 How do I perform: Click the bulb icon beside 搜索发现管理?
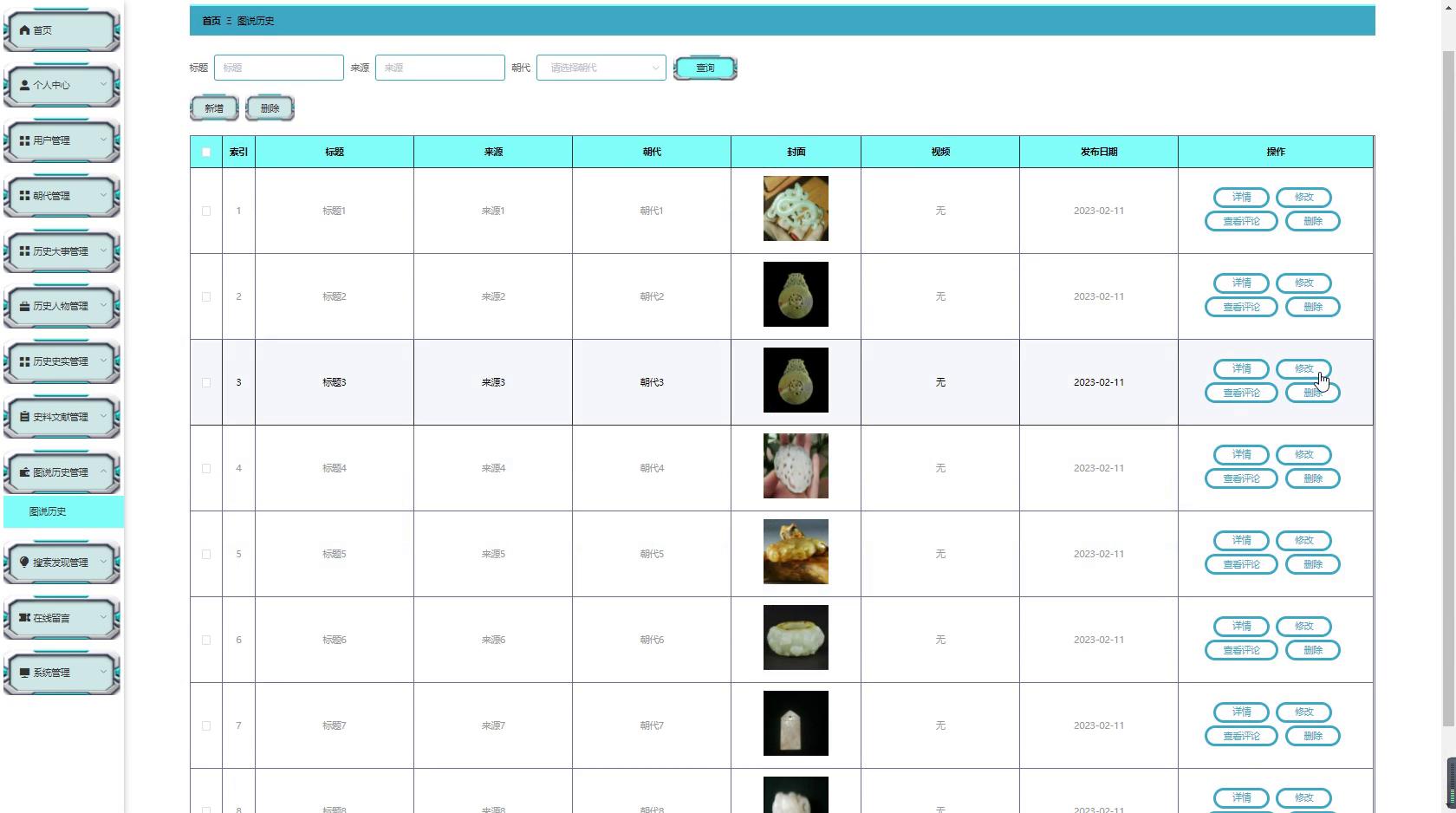[x=24, y=563]
